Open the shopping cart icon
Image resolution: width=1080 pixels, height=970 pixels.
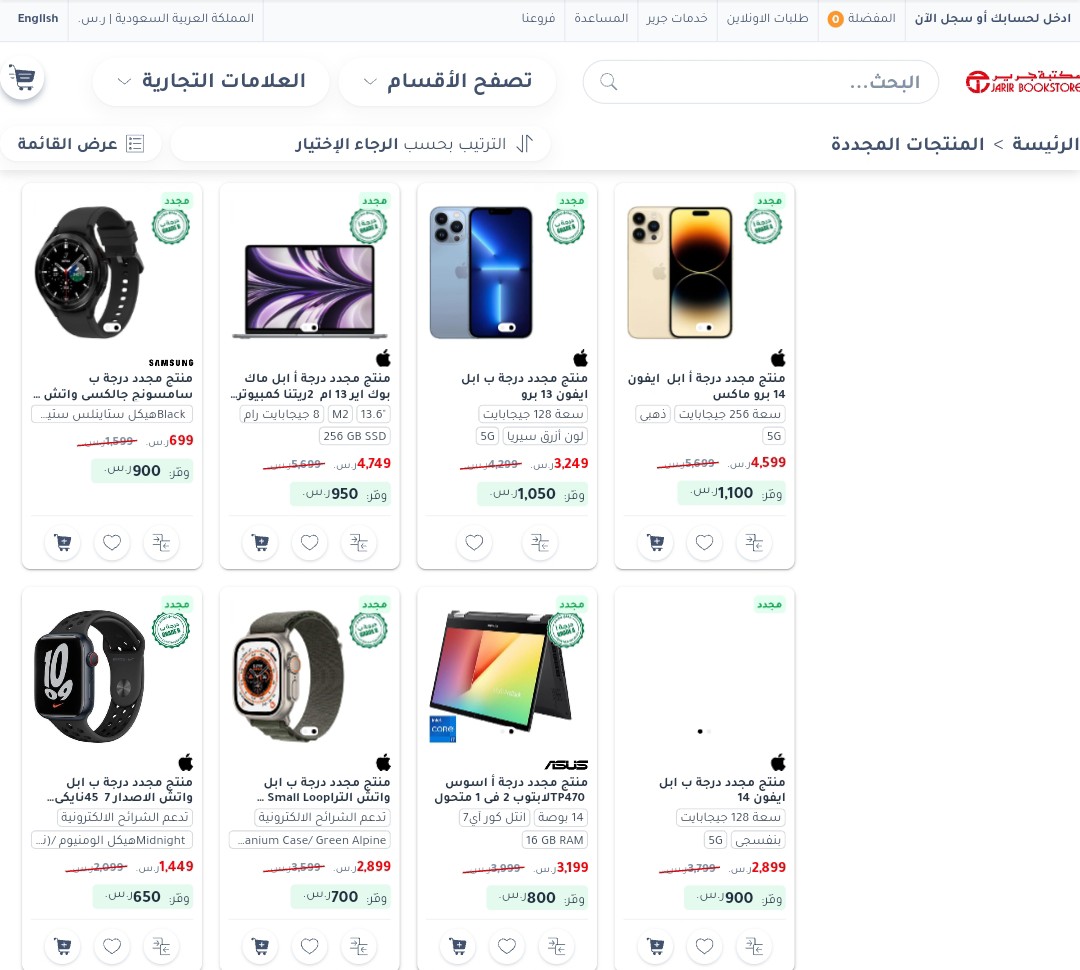pyautogui.click(x=22, y=79)
